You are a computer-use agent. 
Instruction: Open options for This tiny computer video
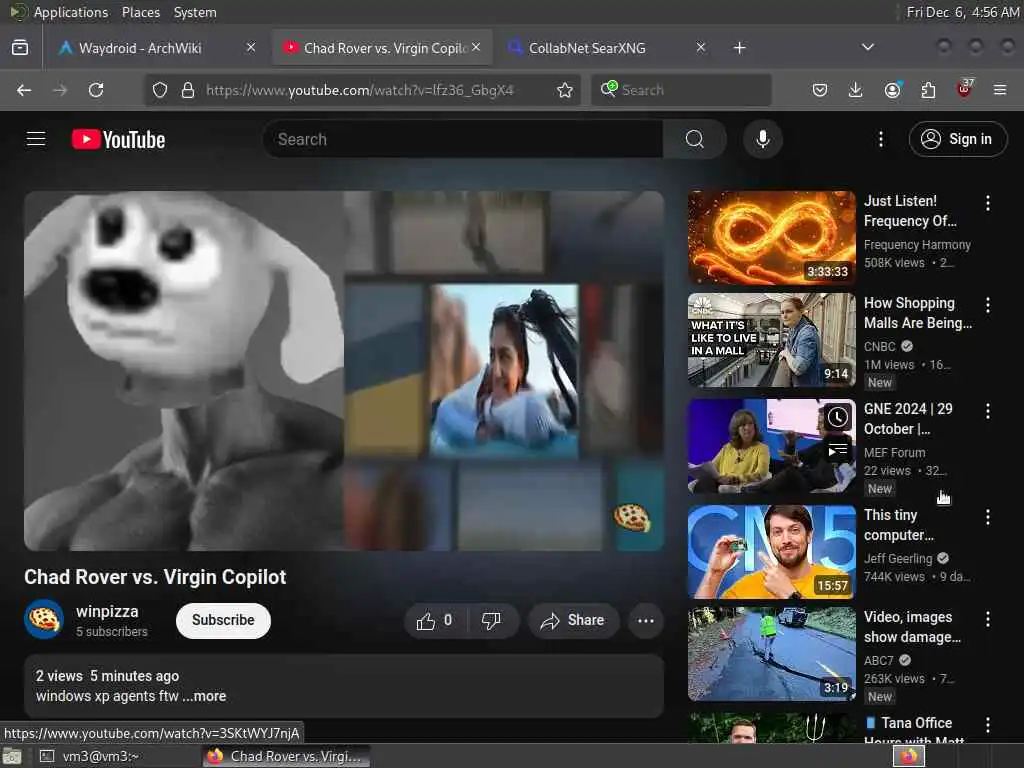[x=987, y=517]
